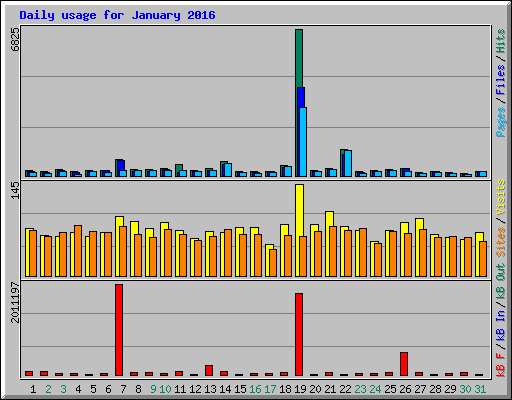Click the light blue pages bar for day 14

point(228,170)
